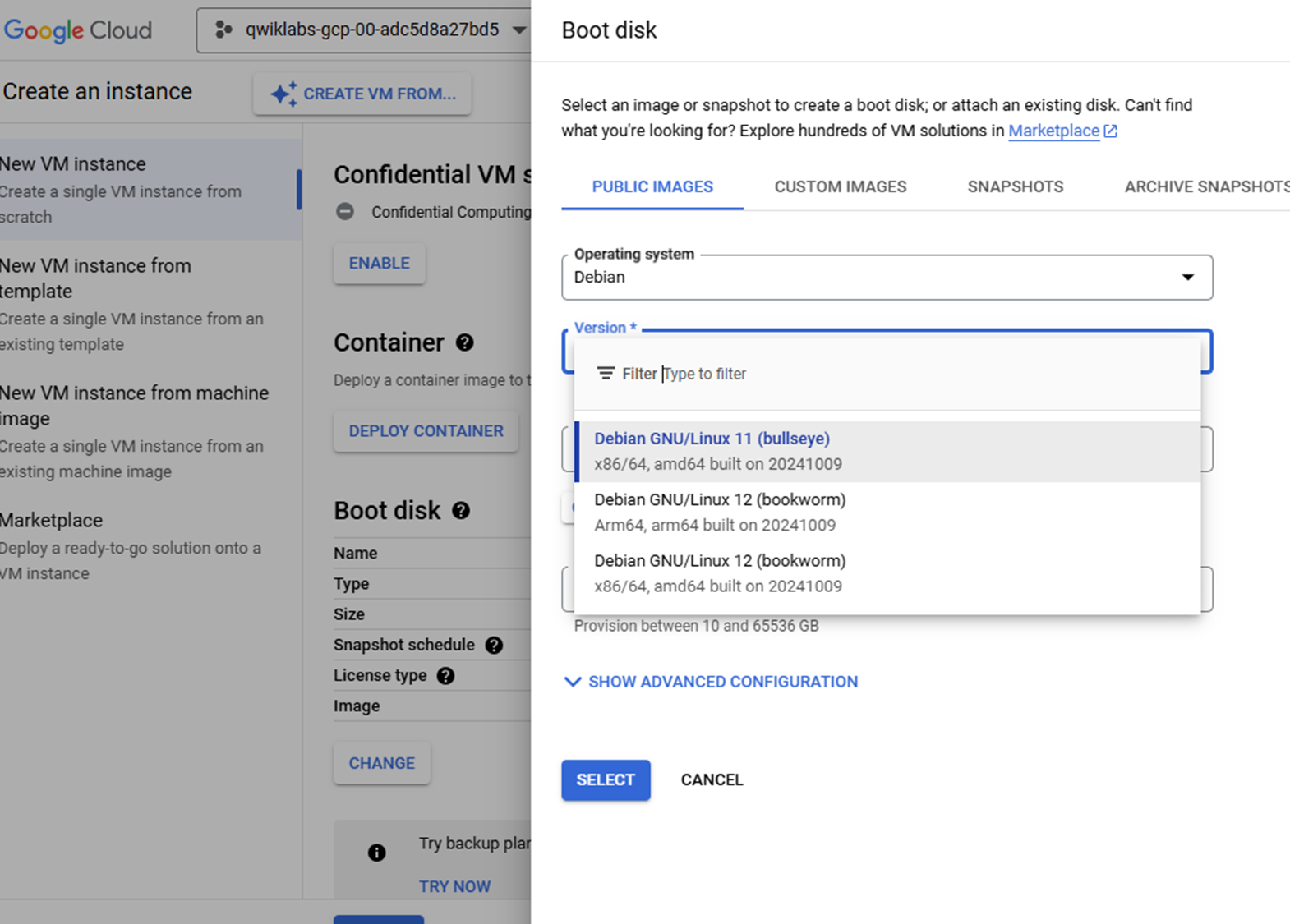Click the external link icon beside Marketplace
1290x924 pixels.
[1110, 131]
